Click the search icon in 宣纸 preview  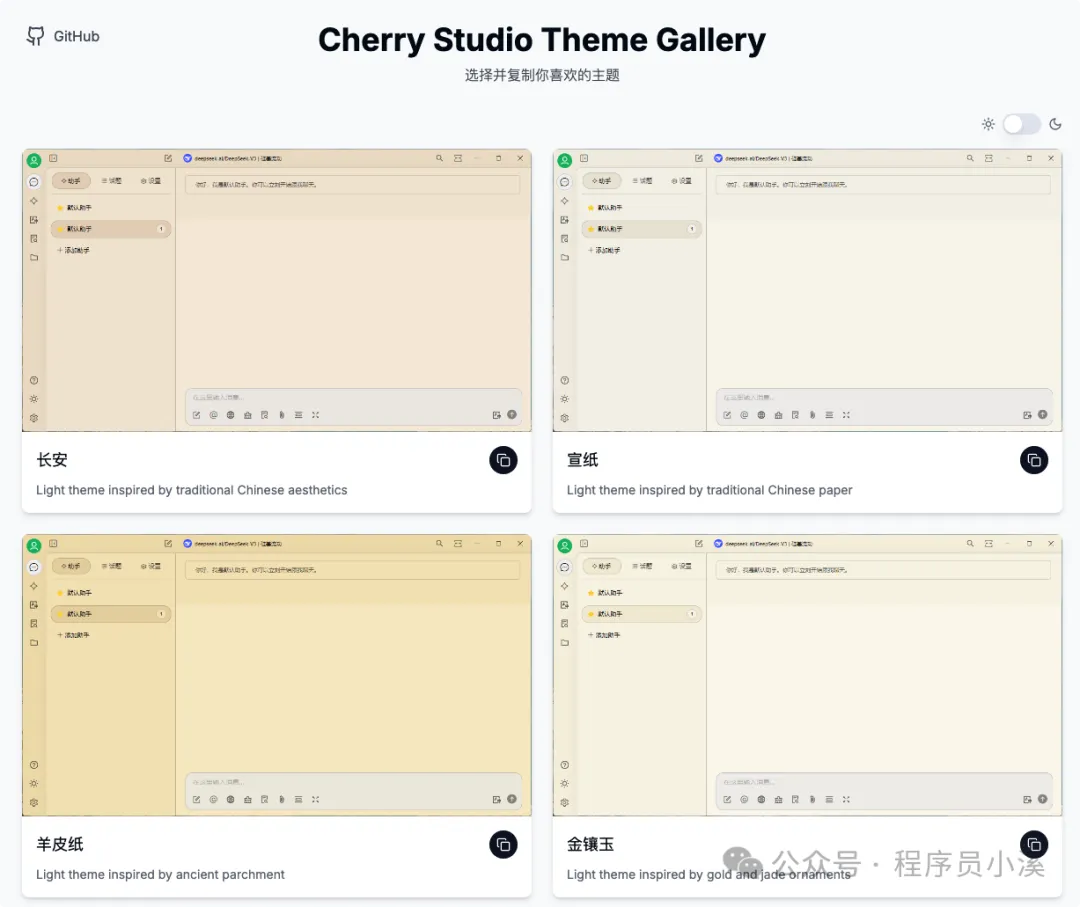click(970, 158)
